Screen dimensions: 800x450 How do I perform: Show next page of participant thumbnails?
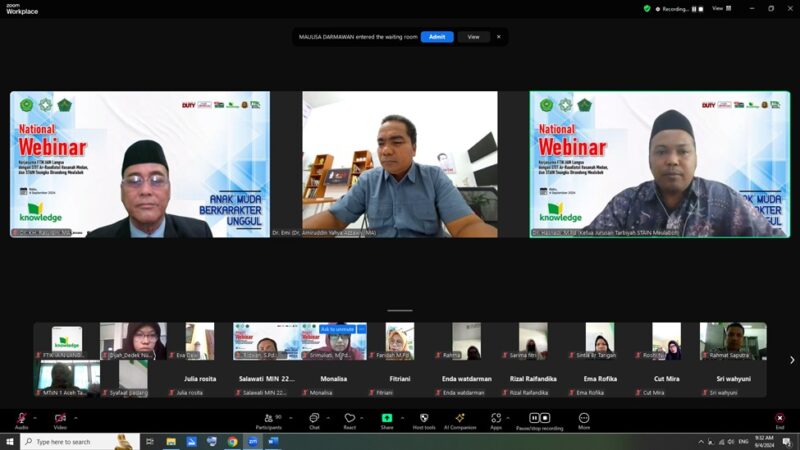pyautogui.click(x=792, y=360)
